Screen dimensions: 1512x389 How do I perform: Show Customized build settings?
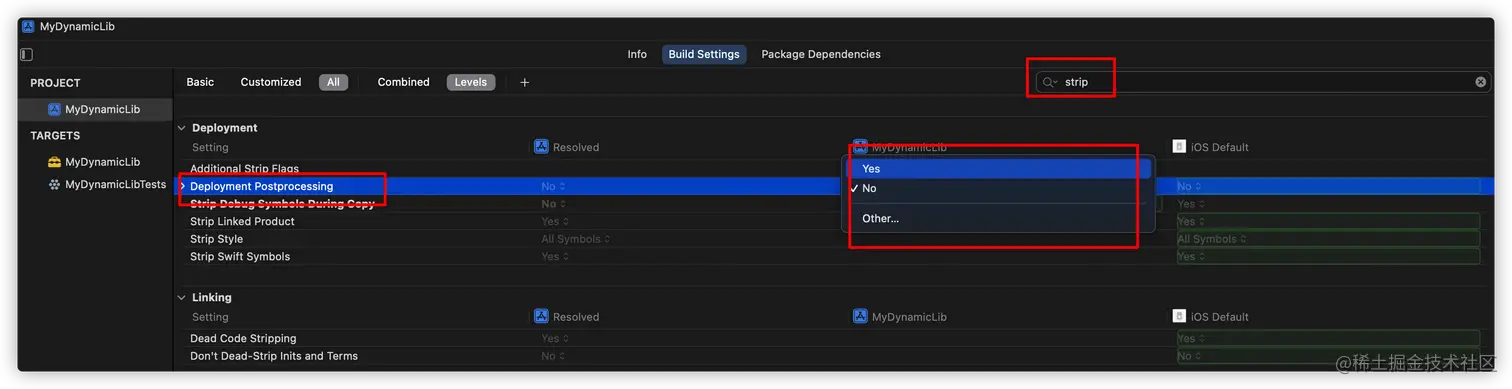(x=271, y=82)
